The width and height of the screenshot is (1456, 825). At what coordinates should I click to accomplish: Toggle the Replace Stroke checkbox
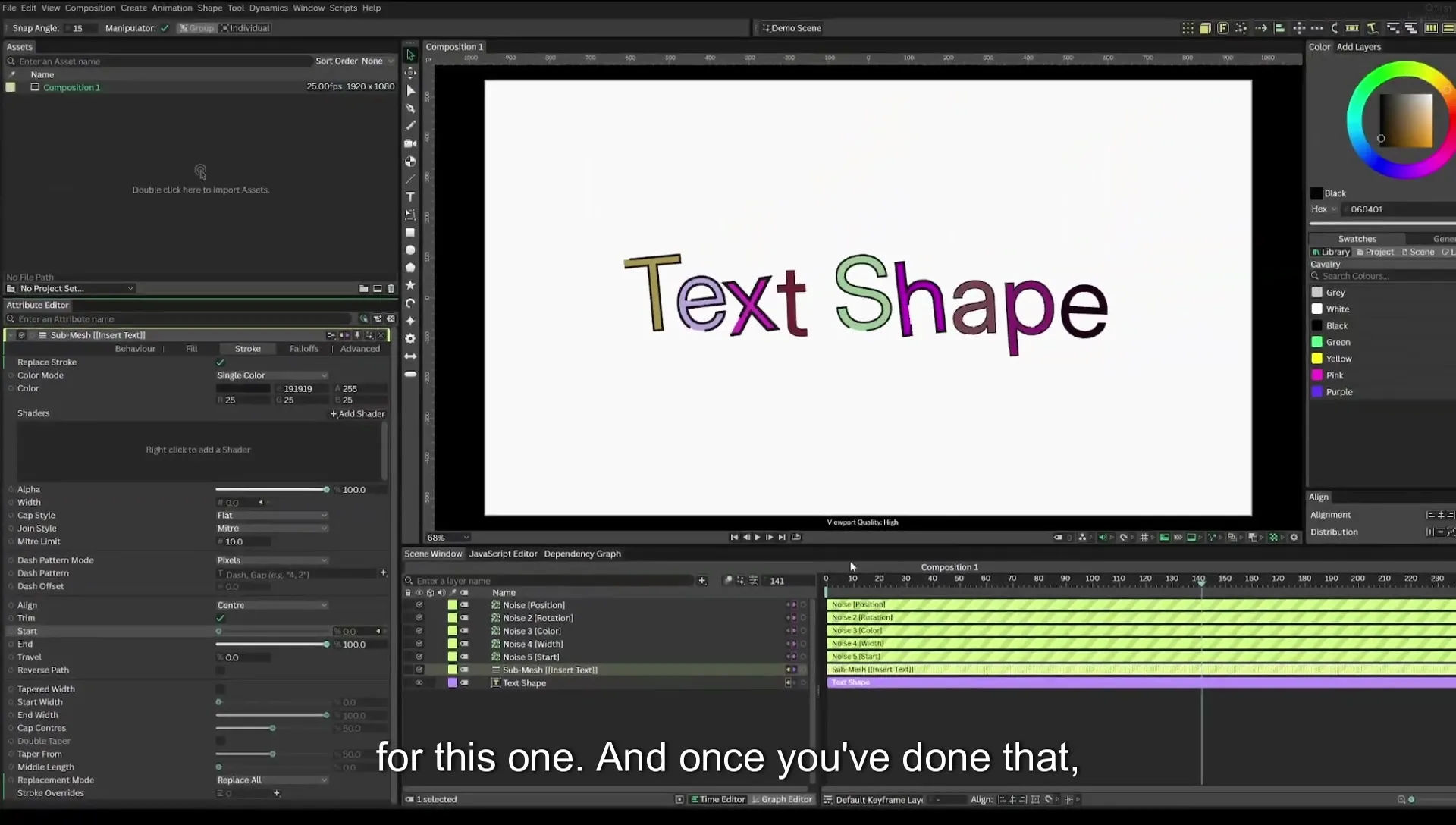(221, 362)
